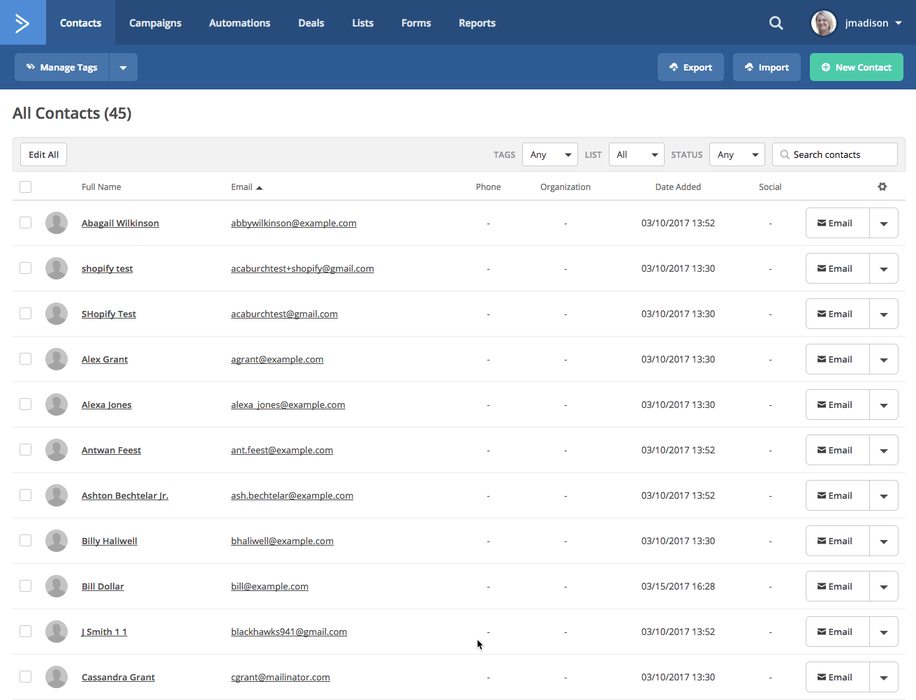Viewport: 916px width, 700px height.
Task: Sort by Email column arrow
Action: click(259, 188)
